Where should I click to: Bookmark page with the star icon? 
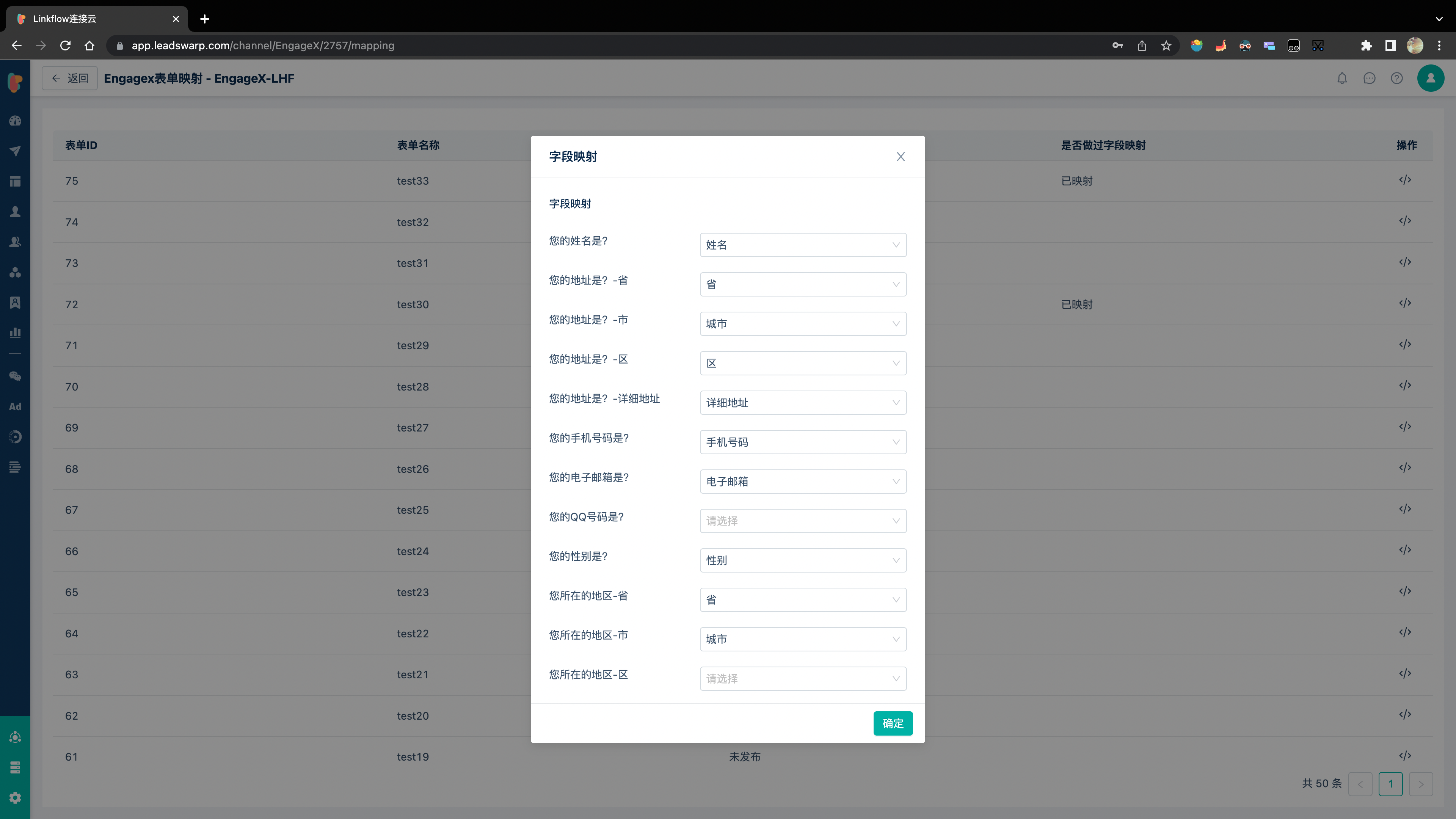(x=1166, y=45)
